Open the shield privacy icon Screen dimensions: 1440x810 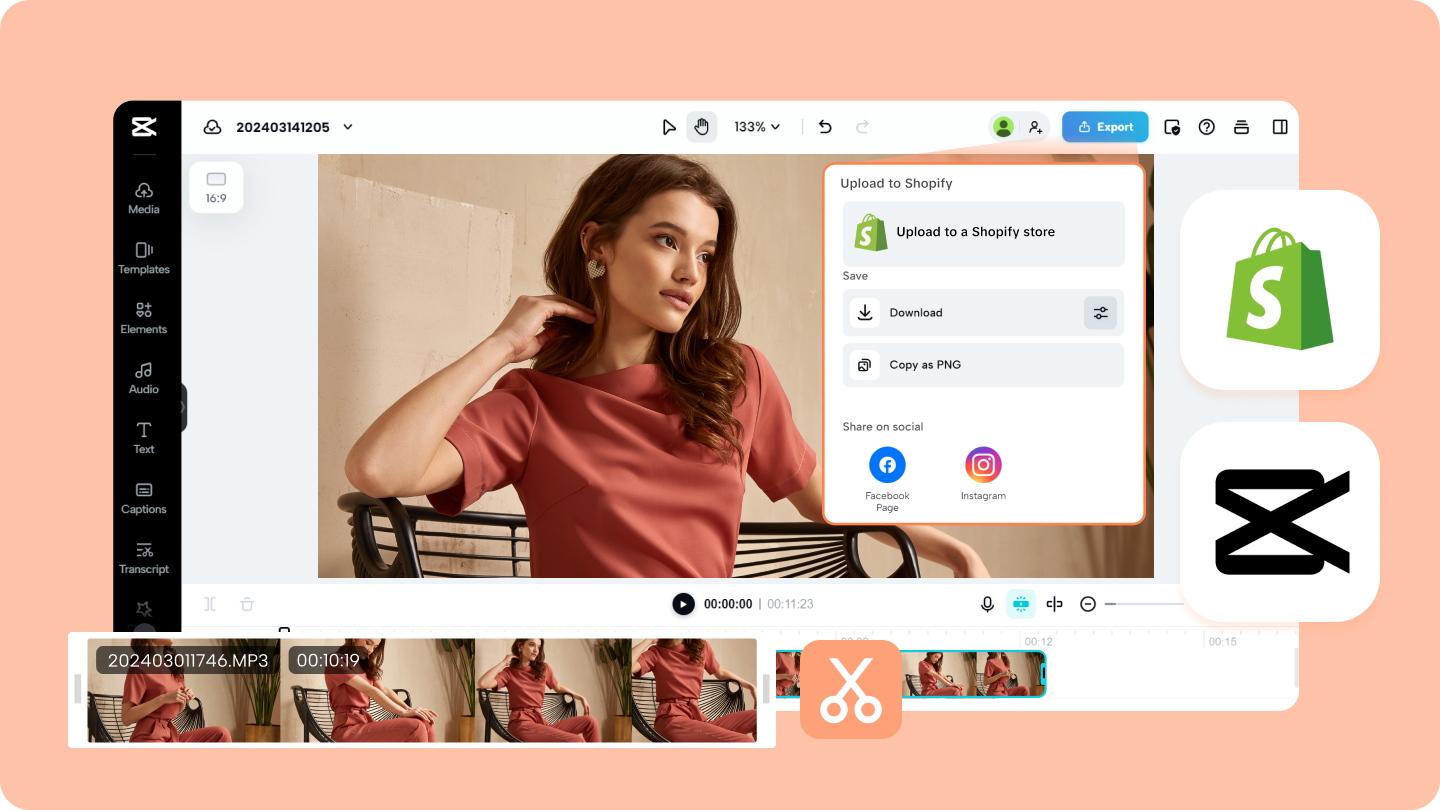1172,127
